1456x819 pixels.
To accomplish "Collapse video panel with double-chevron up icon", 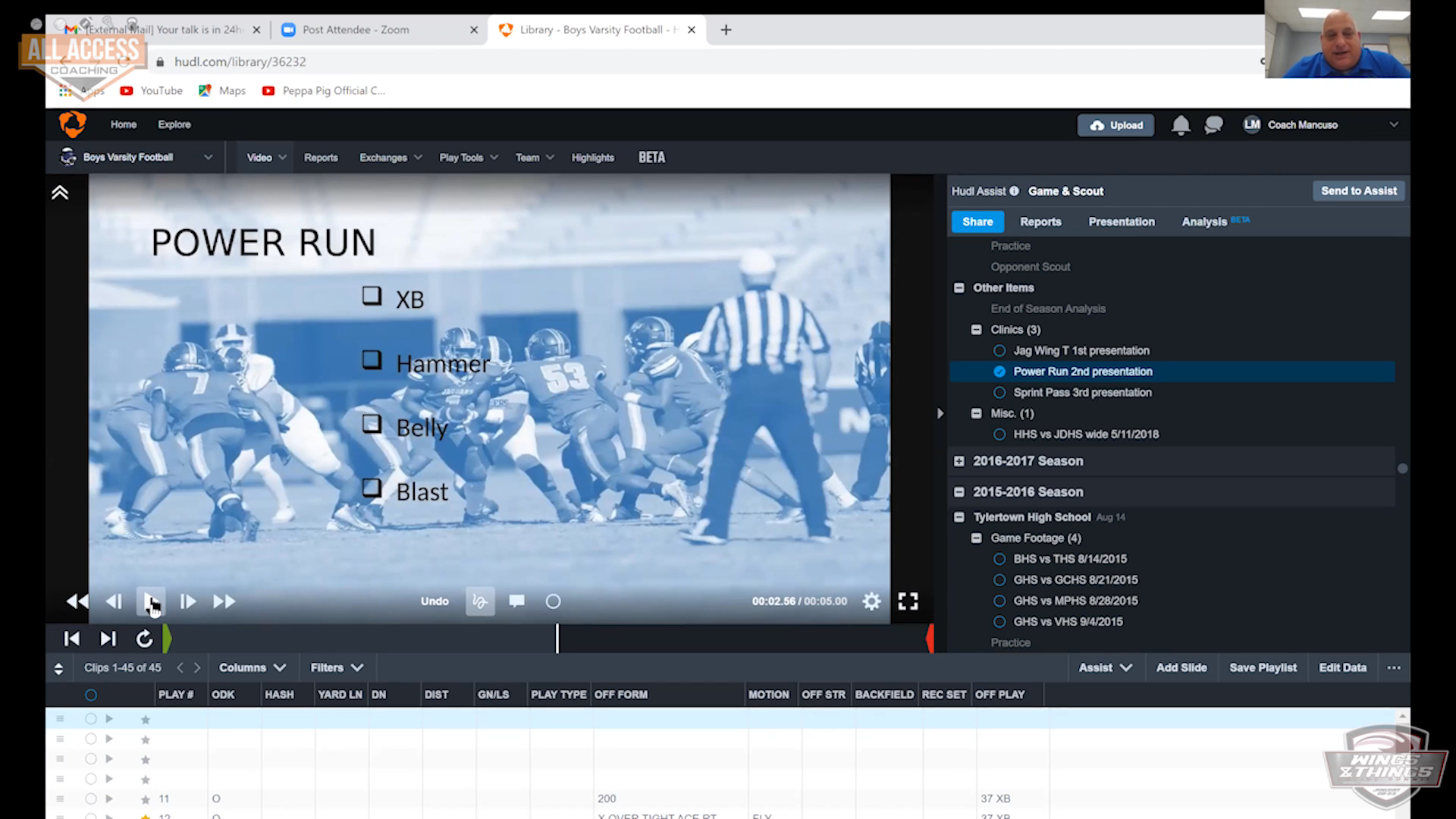I will tap(60, 193).
